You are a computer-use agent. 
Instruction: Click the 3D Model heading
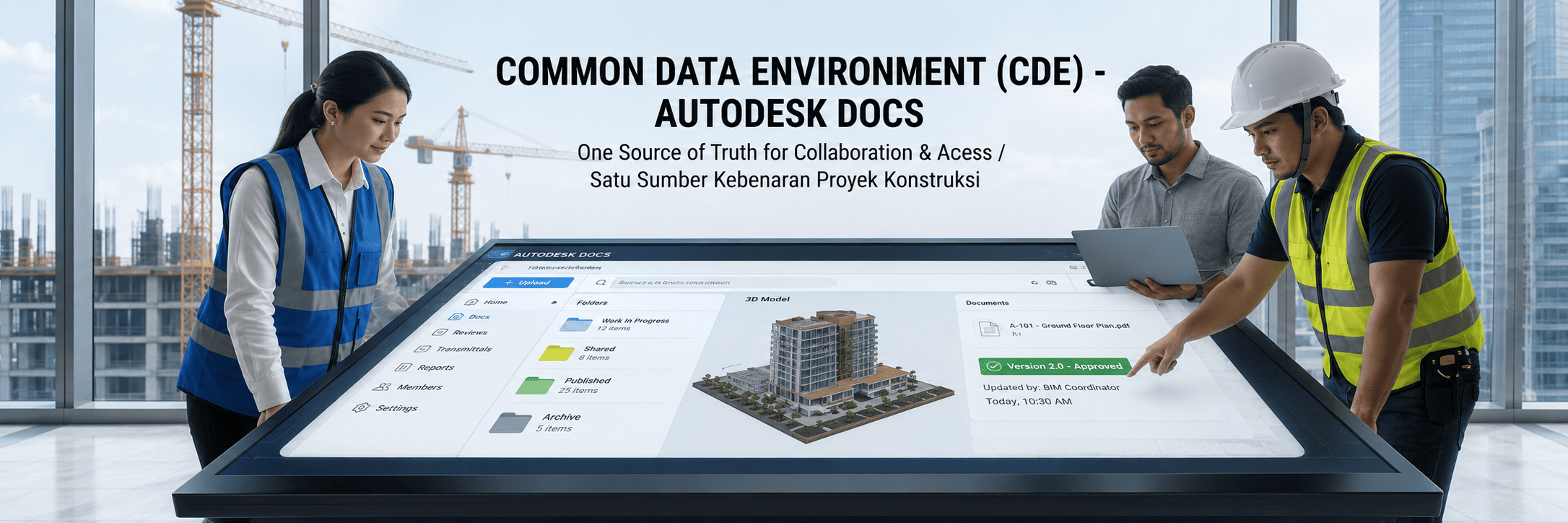click(x=767, y=299)
